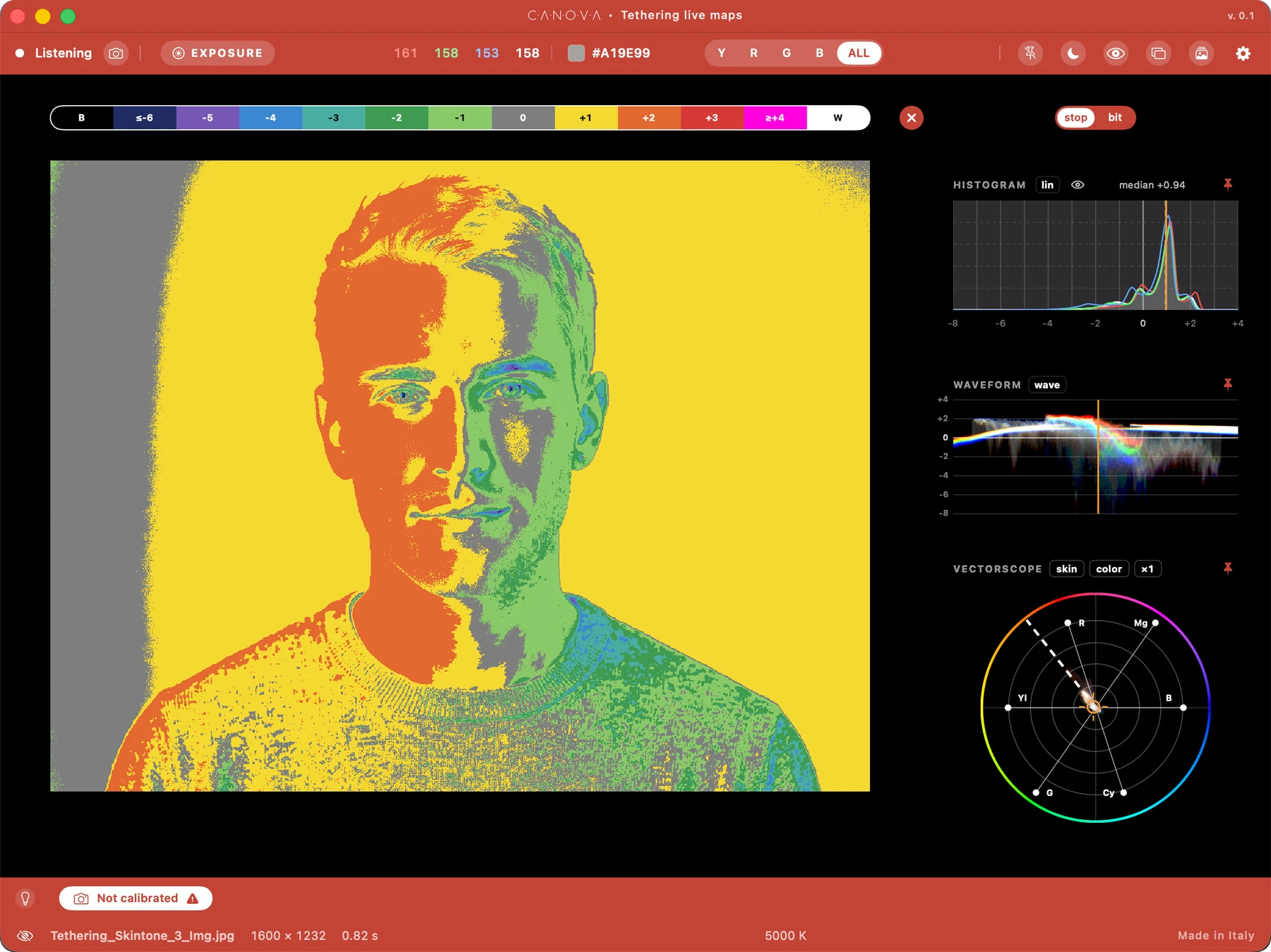Click the median +0.94 histogram readout
Screen dimensions: 1271x952
1152,185
